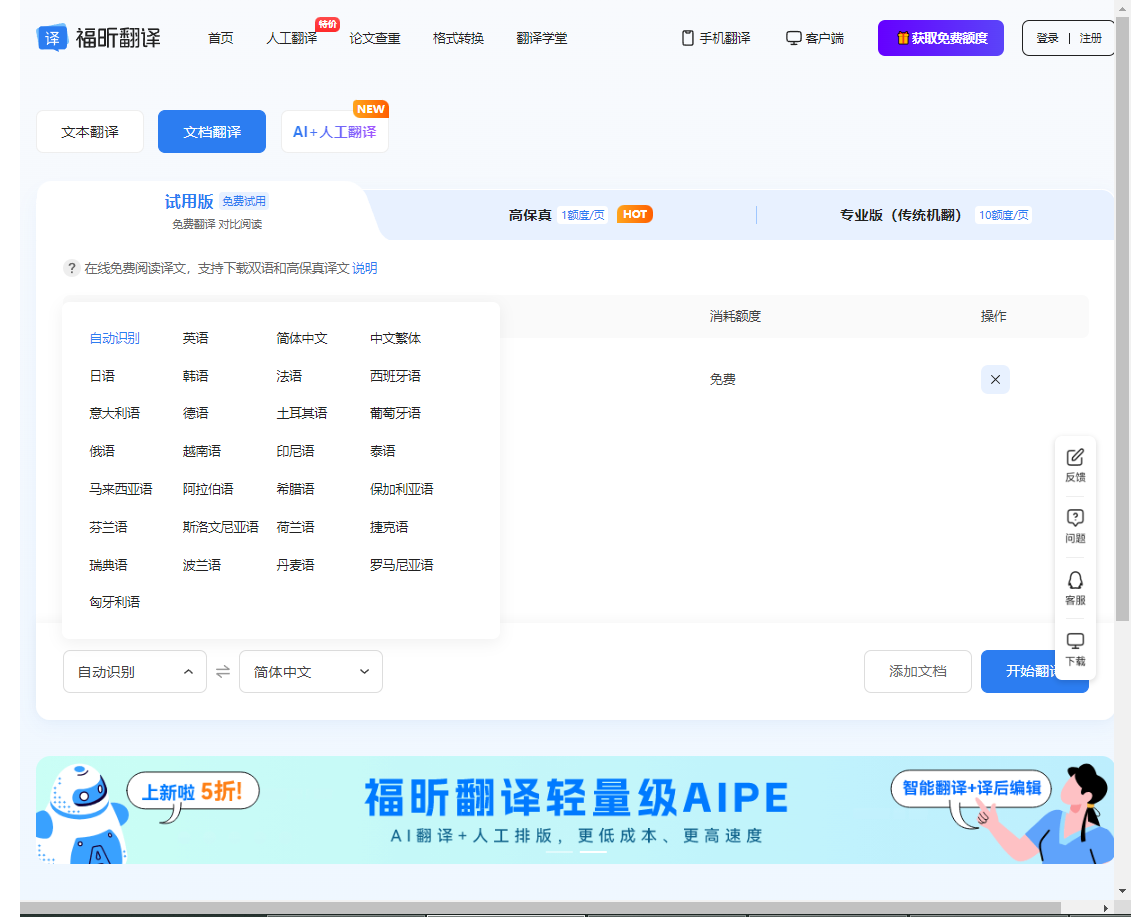Click the 开始翻译 button
The width and height of the screenshot is (1131, 917).
pyautogui.click(x=1034, y=672)
